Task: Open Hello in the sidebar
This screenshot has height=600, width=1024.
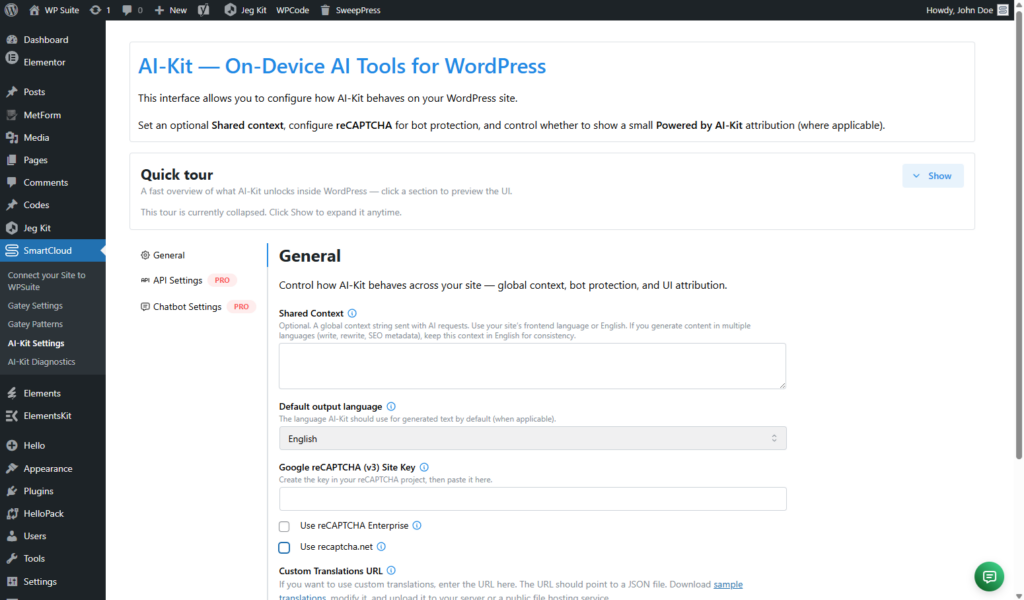Action: click(34, 445)
